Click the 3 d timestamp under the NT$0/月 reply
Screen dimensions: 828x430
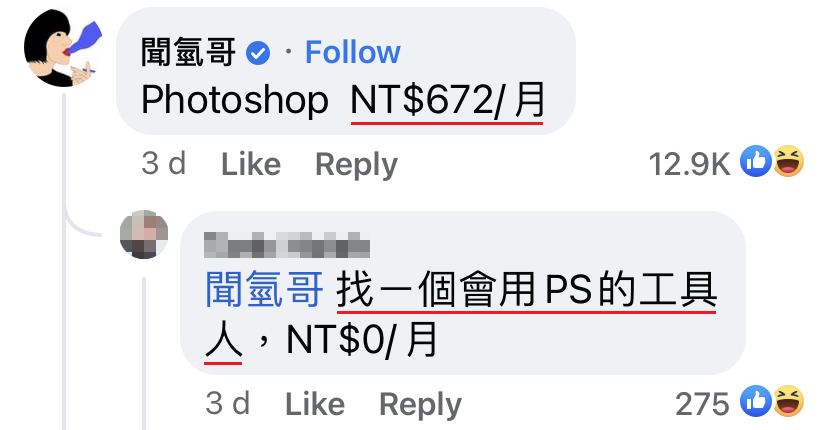coord(228,404)
